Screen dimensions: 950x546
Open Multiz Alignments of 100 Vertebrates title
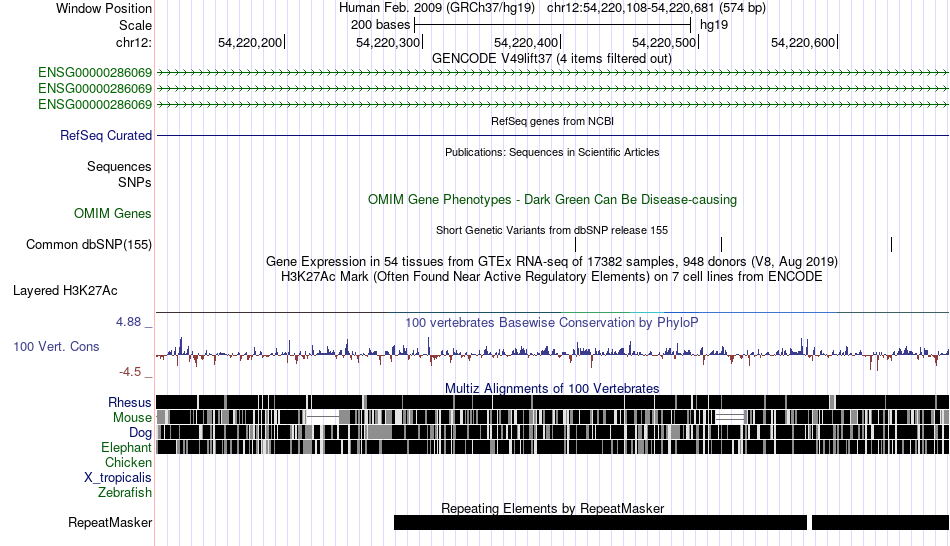click(552, 388)
